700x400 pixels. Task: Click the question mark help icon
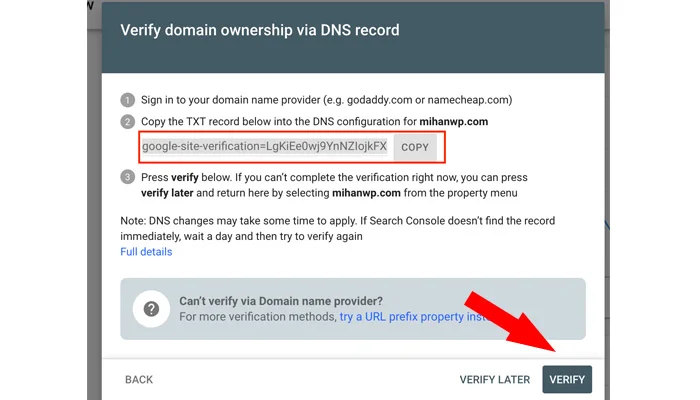[x=149, y=308]
